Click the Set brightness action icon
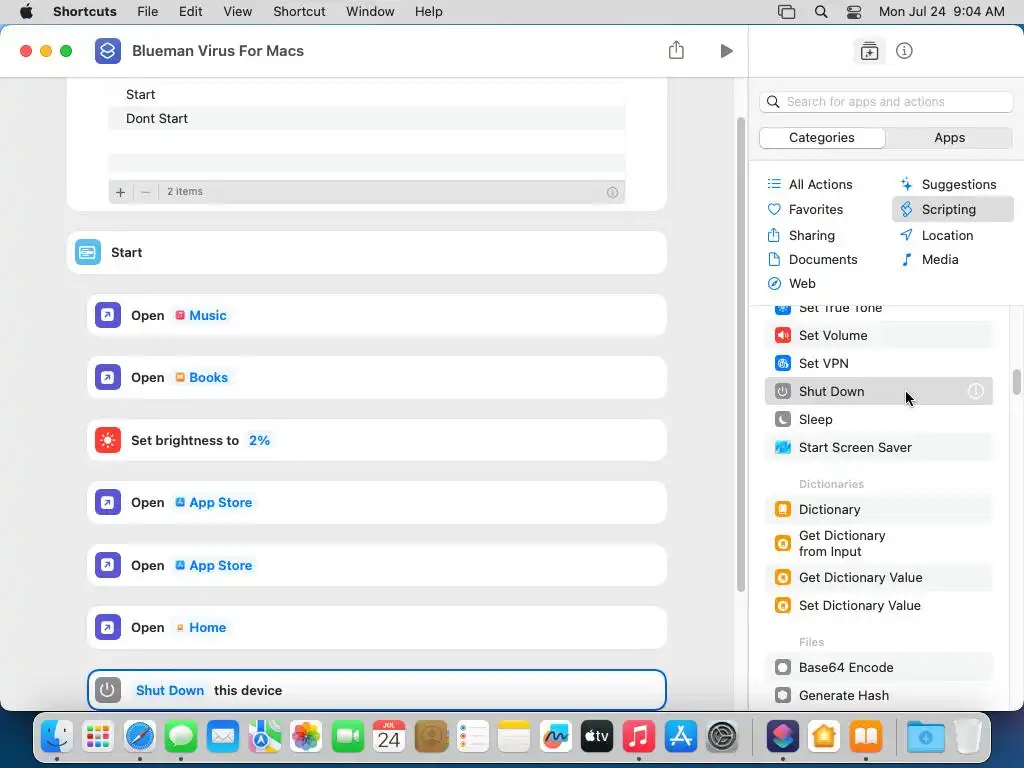This screenshot has height=768, width=1024. 108,440
